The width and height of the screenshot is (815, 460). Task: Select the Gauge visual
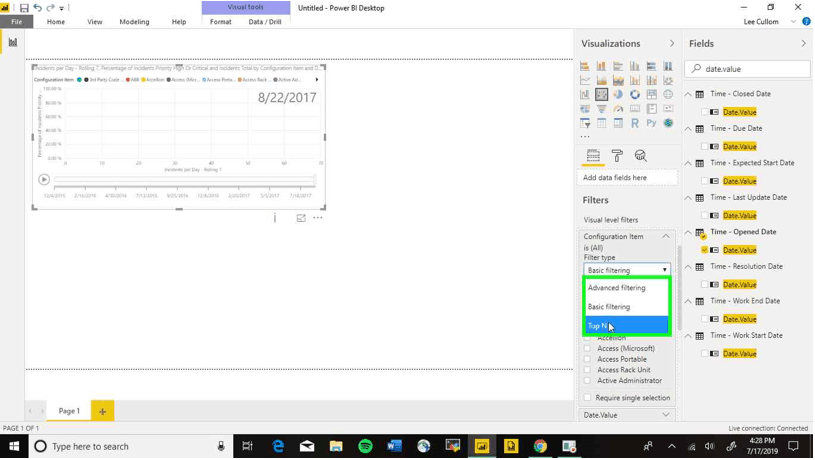coord(618,109)
